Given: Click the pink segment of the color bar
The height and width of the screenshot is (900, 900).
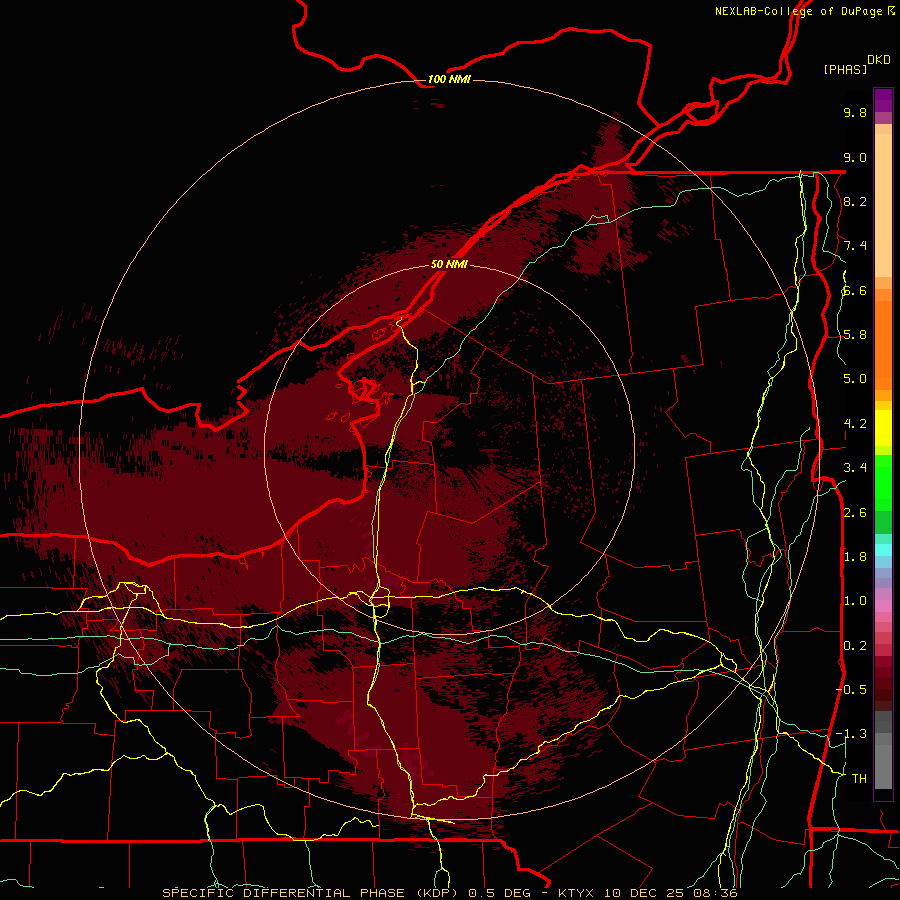Looking at the screenshot, I should (883, 606).
